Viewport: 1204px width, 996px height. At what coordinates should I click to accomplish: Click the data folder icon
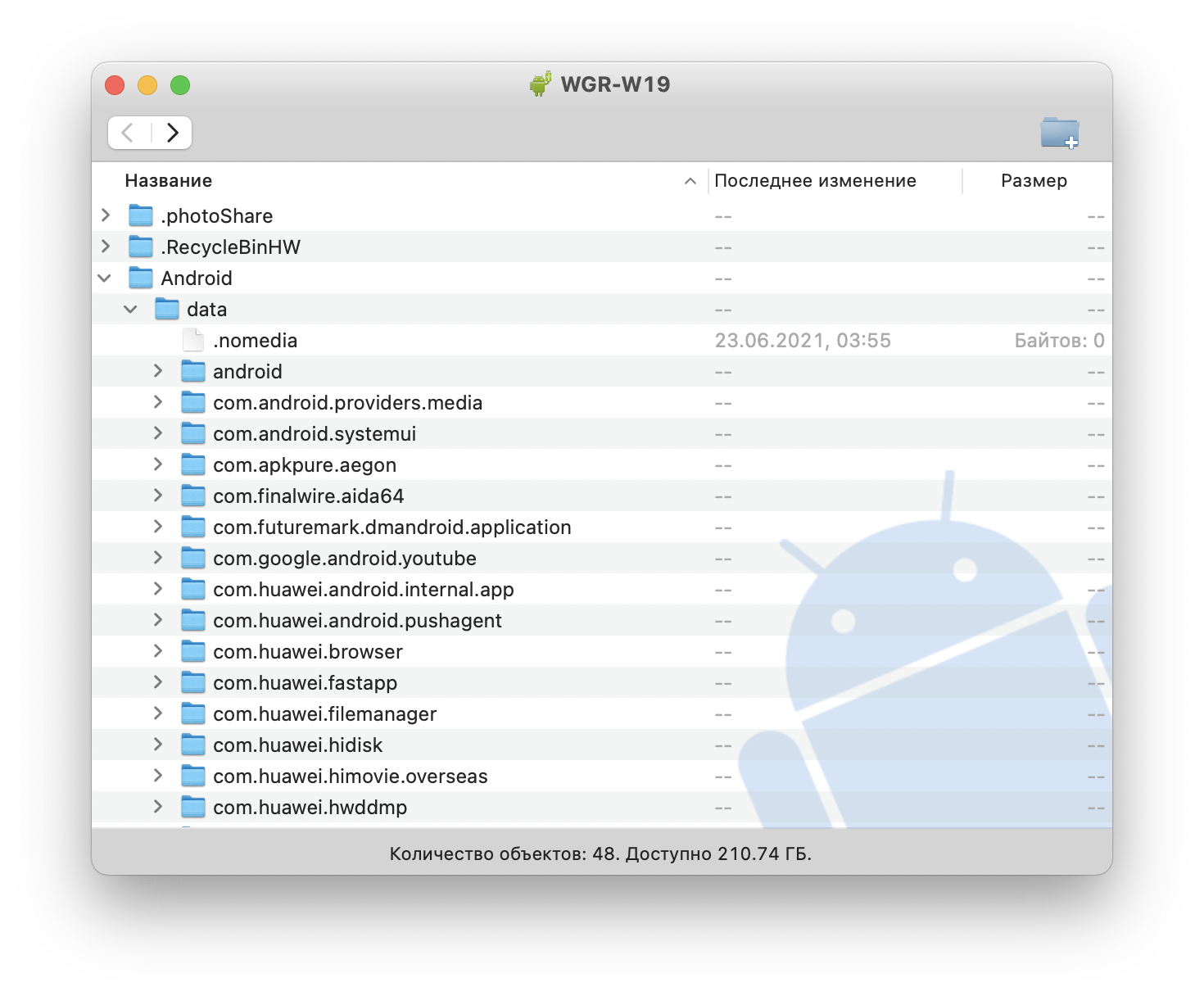[167, 310]
